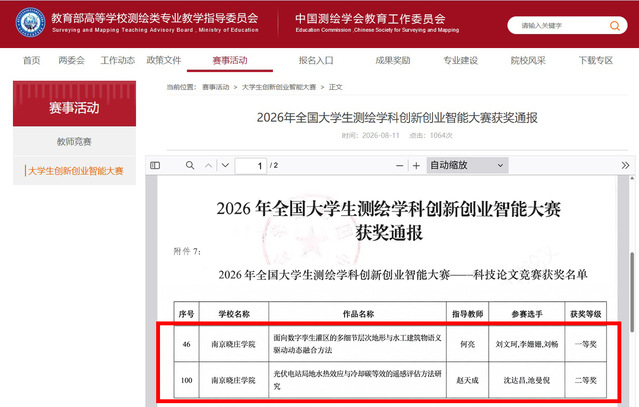Click the 附件 7 label in PDF
639x407 pixels.
tap(187, 251)
